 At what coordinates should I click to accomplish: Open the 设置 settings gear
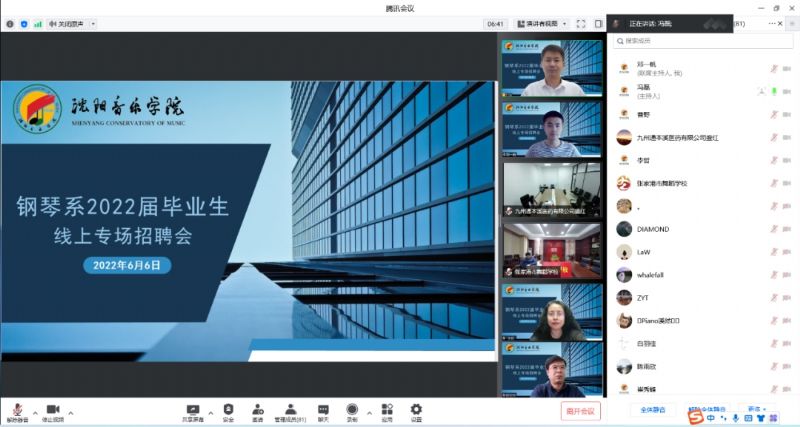point(416,409)
